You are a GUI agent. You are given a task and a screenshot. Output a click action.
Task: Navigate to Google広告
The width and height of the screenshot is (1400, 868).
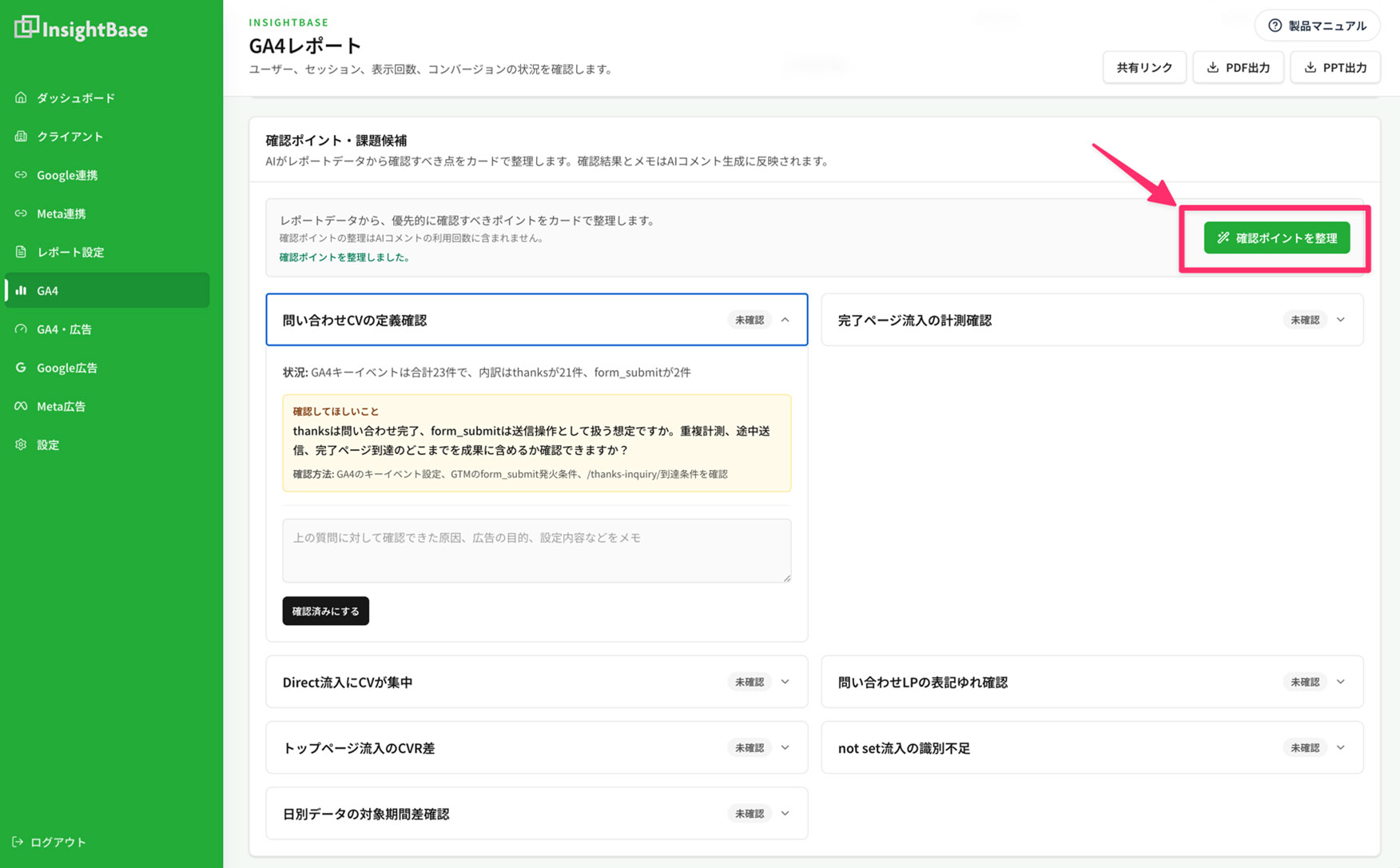tap(107, 368)
